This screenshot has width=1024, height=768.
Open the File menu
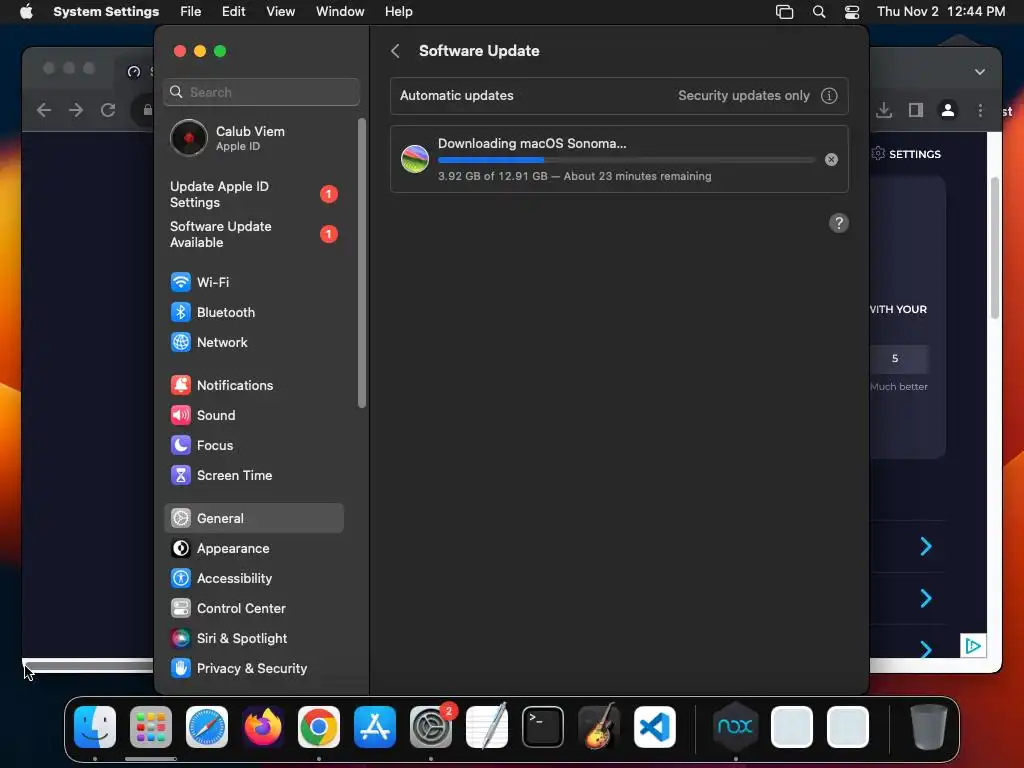tap(191, 12)
